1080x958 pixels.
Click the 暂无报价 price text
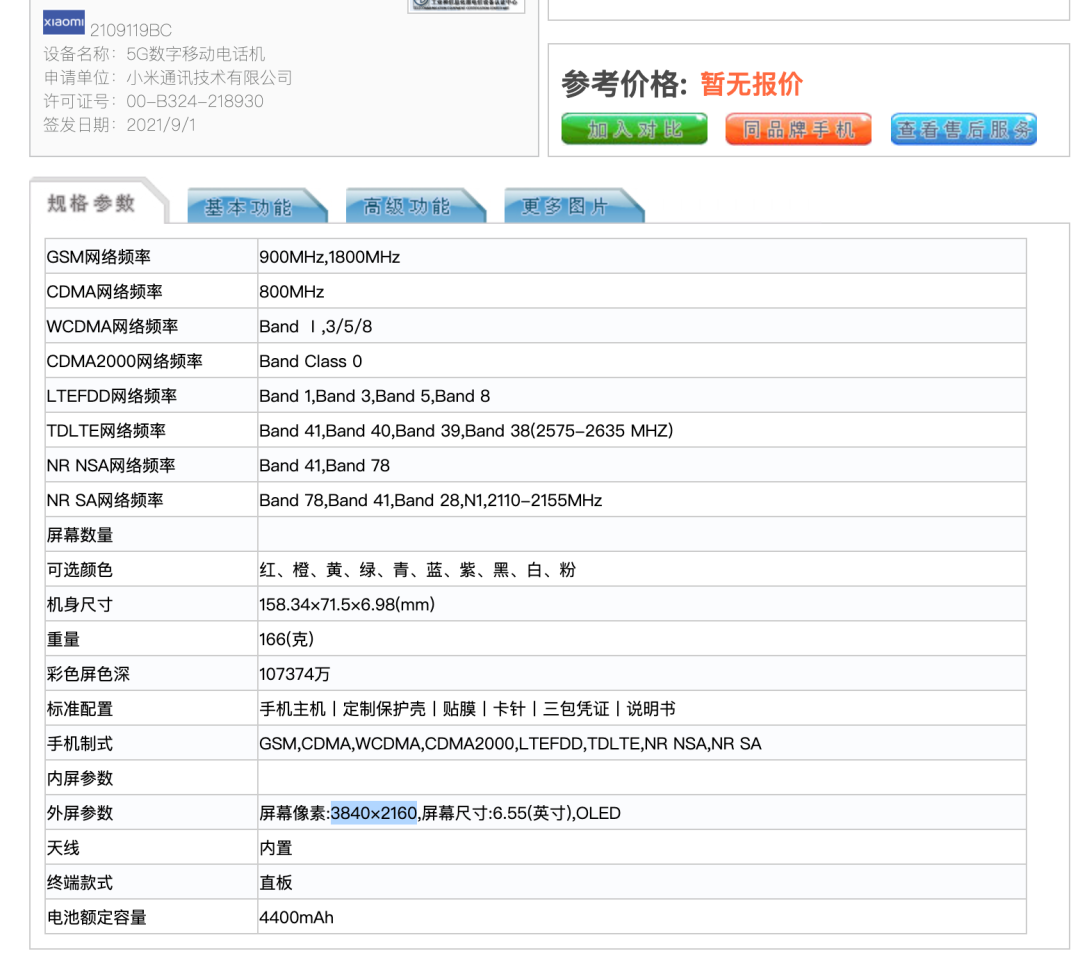752,84
